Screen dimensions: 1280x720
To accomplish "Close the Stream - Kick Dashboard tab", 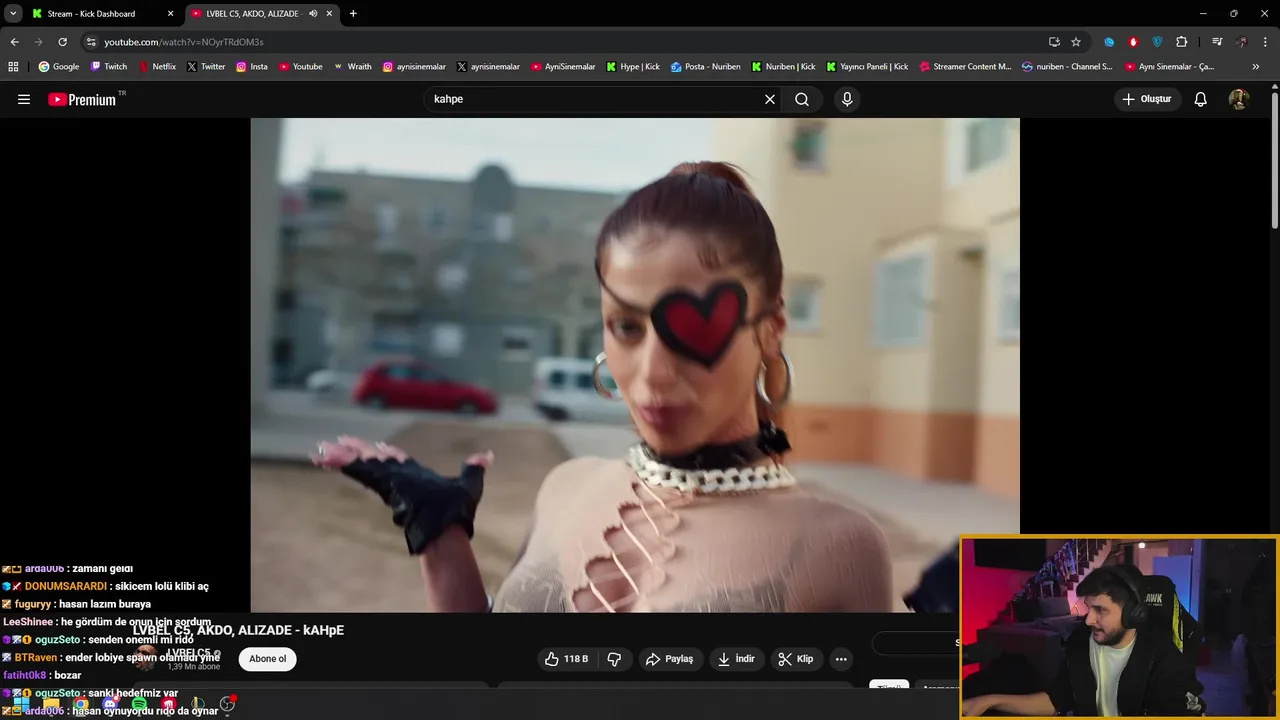I will point(170,14).
